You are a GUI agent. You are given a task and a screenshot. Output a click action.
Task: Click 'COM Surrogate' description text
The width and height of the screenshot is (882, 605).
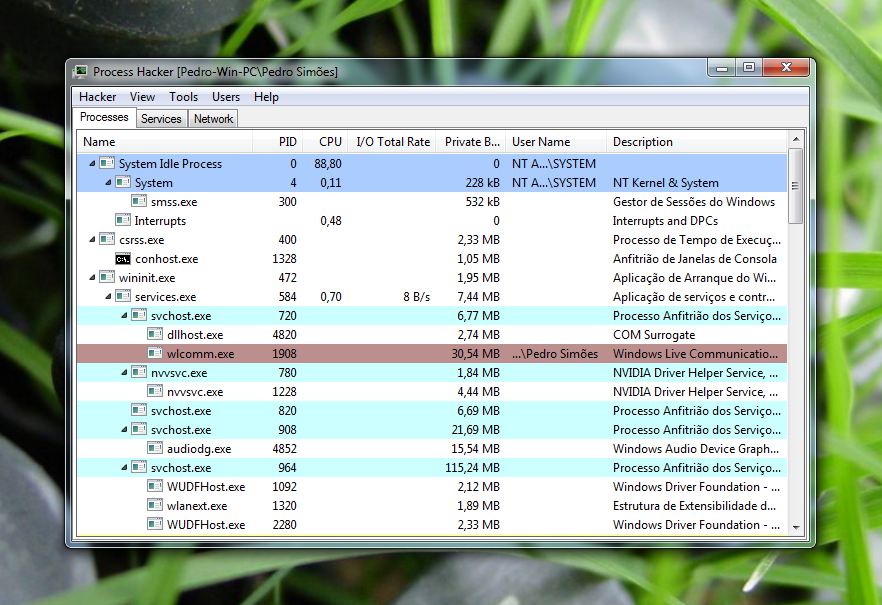654,335
